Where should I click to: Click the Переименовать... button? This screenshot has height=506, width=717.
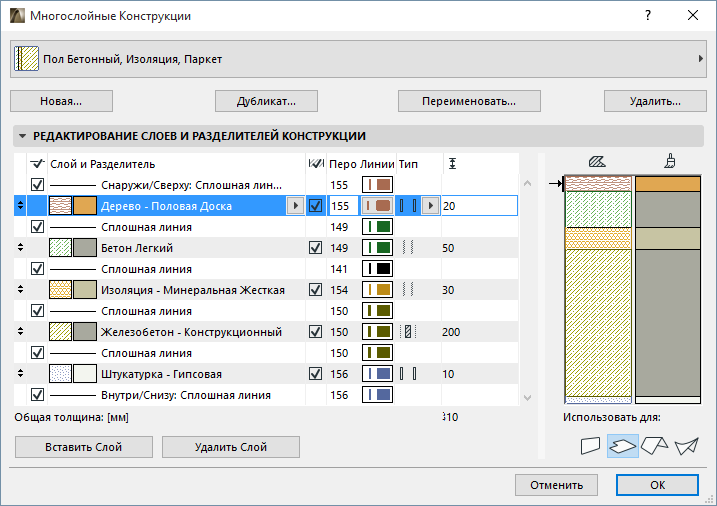tap(469, 101)
